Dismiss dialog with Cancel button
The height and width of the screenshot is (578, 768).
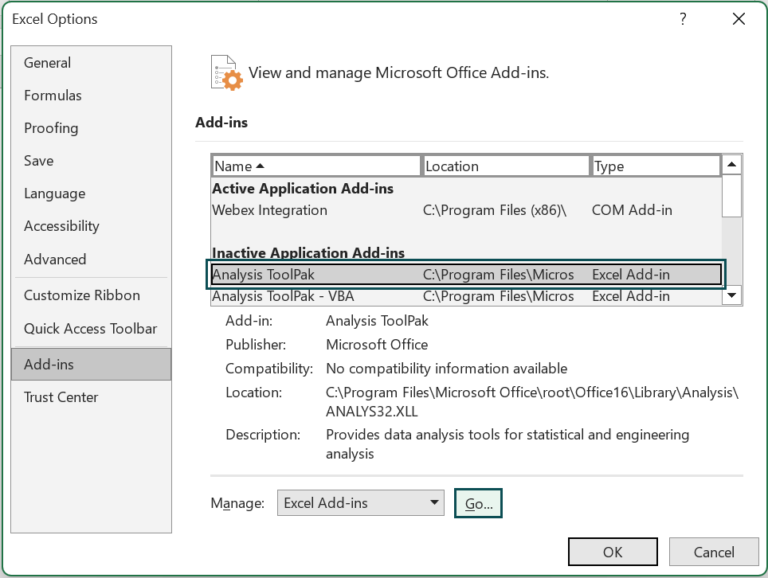point(714,552)
